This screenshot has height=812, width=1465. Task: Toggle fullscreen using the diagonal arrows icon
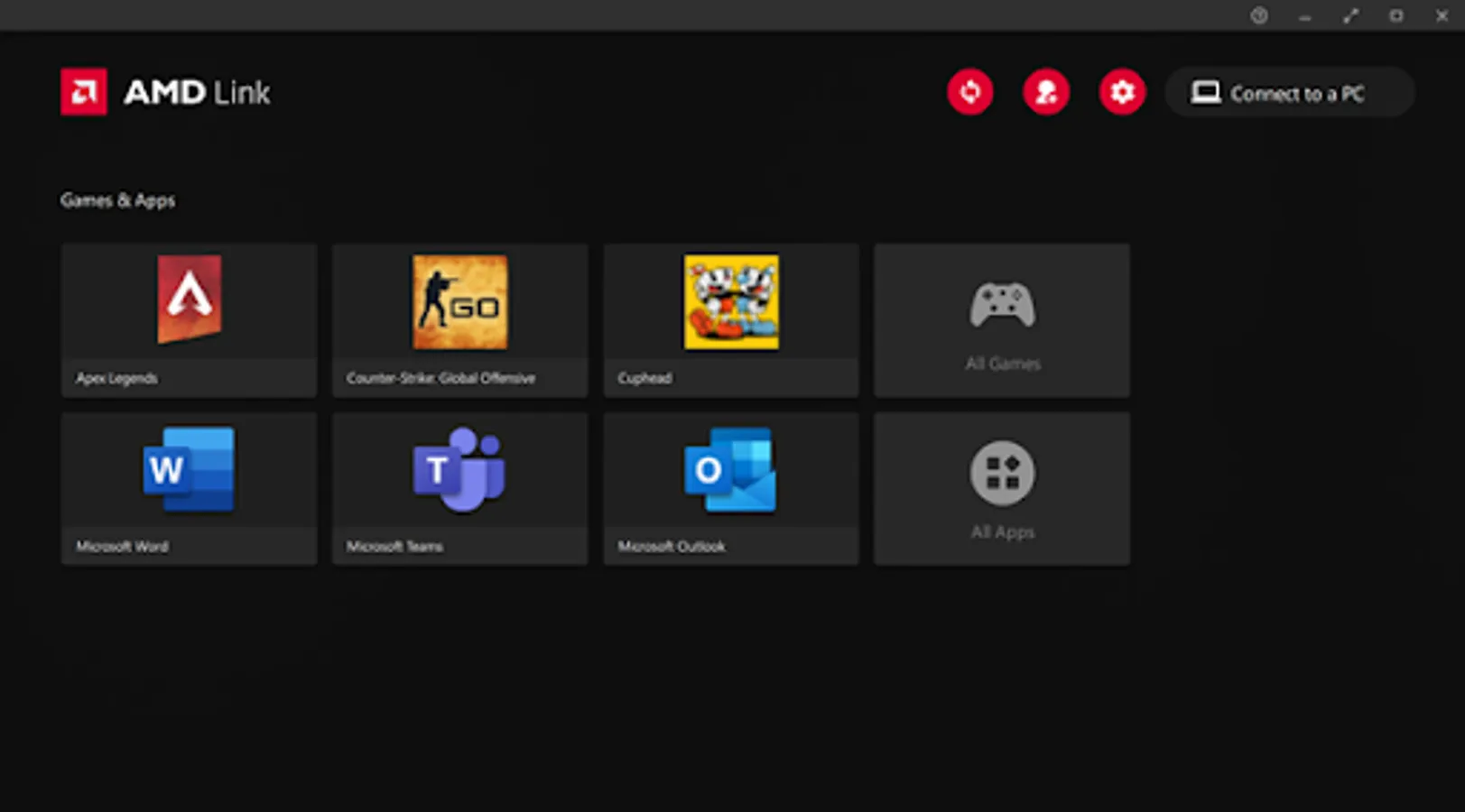pos(1350,15)
